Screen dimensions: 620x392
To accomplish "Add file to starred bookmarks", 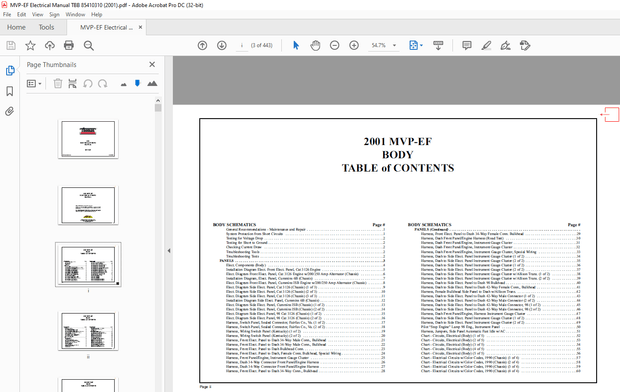I will click(x=30, y=45).
